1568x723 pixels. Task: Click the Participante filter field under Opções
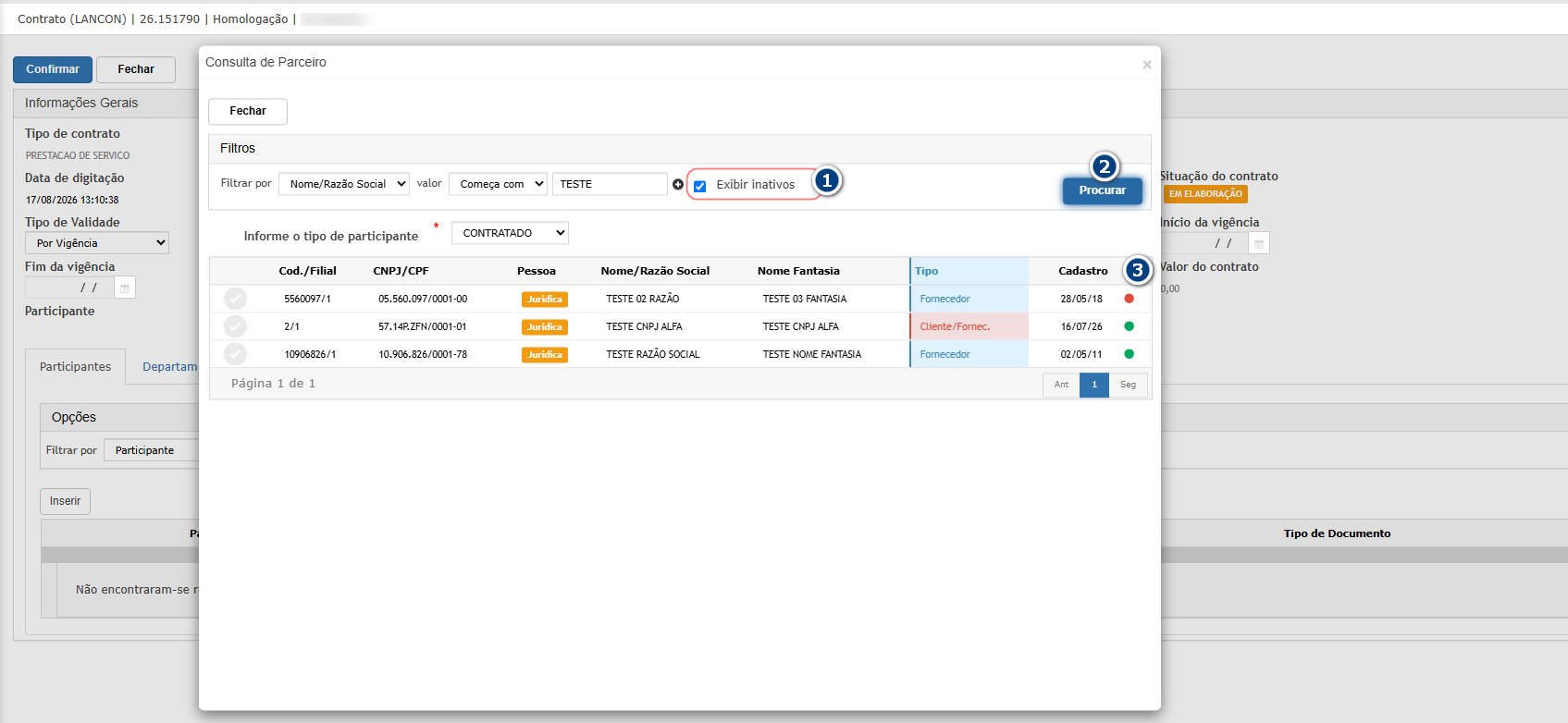[151, 450]
